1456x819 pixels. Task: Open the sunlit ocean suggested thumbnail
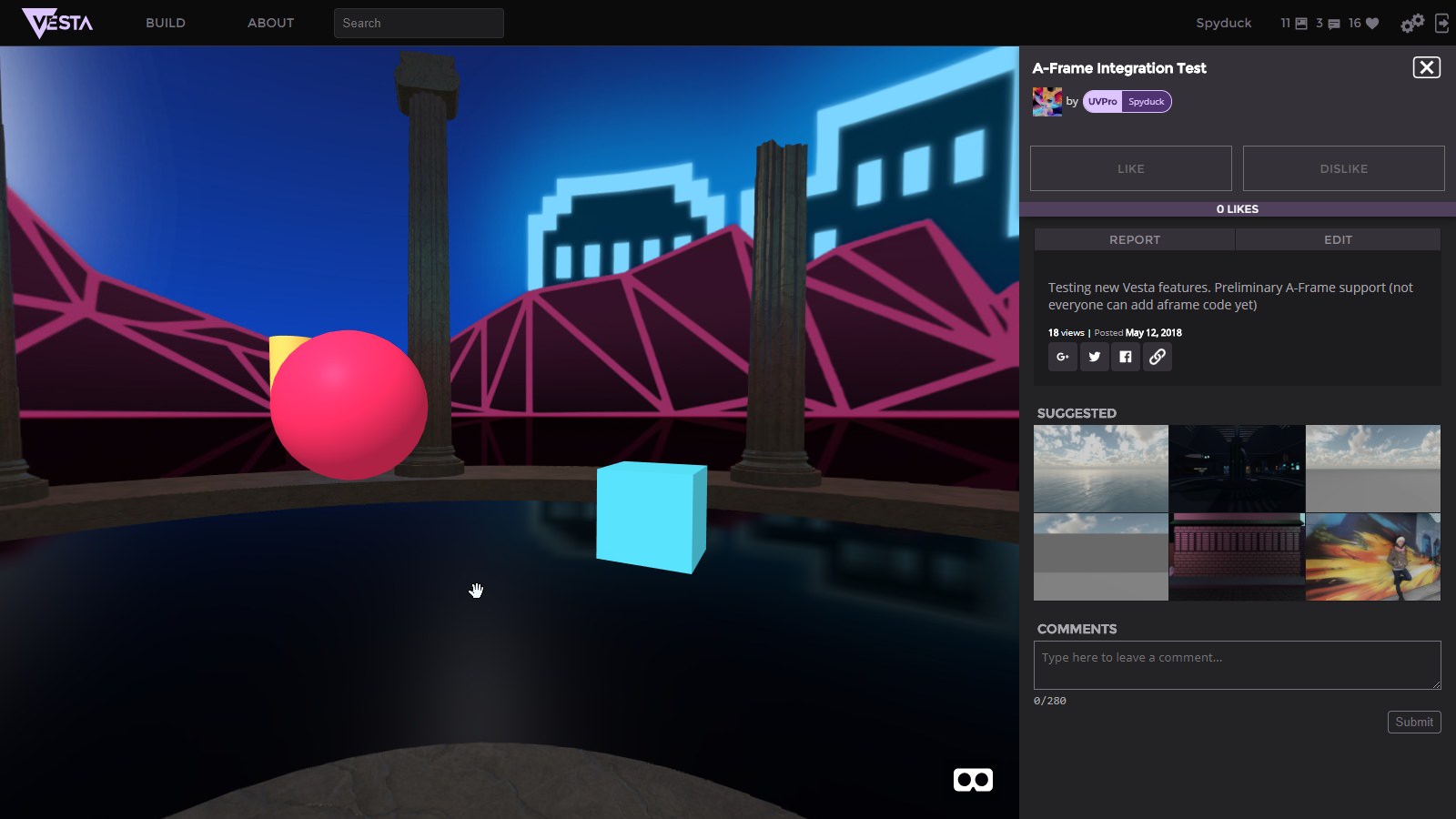click(x=1100, y=469)
